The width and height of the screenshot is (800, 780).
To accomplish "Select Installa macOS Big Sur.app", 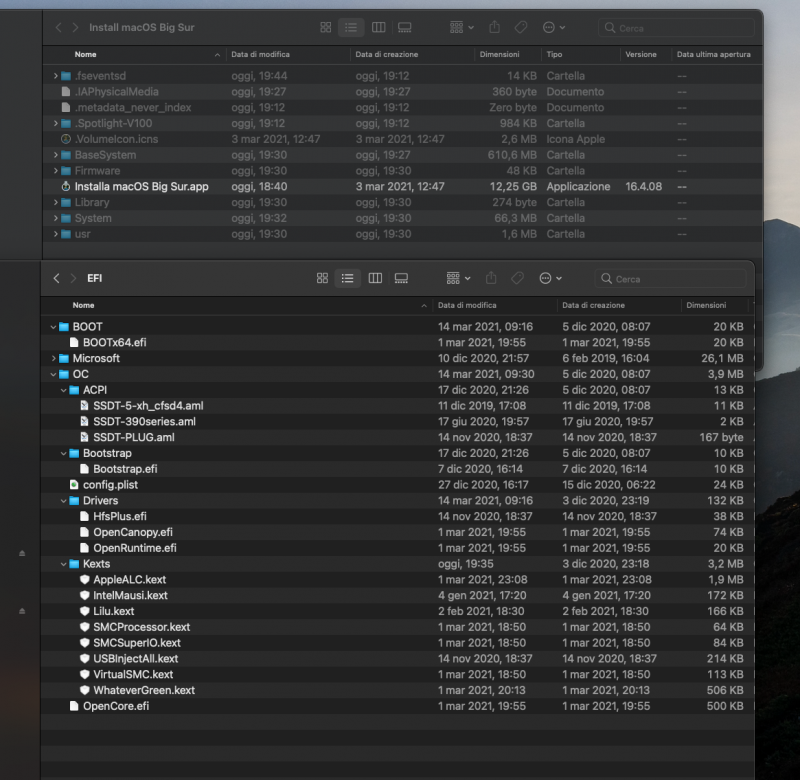I will [x=141, y=187].
